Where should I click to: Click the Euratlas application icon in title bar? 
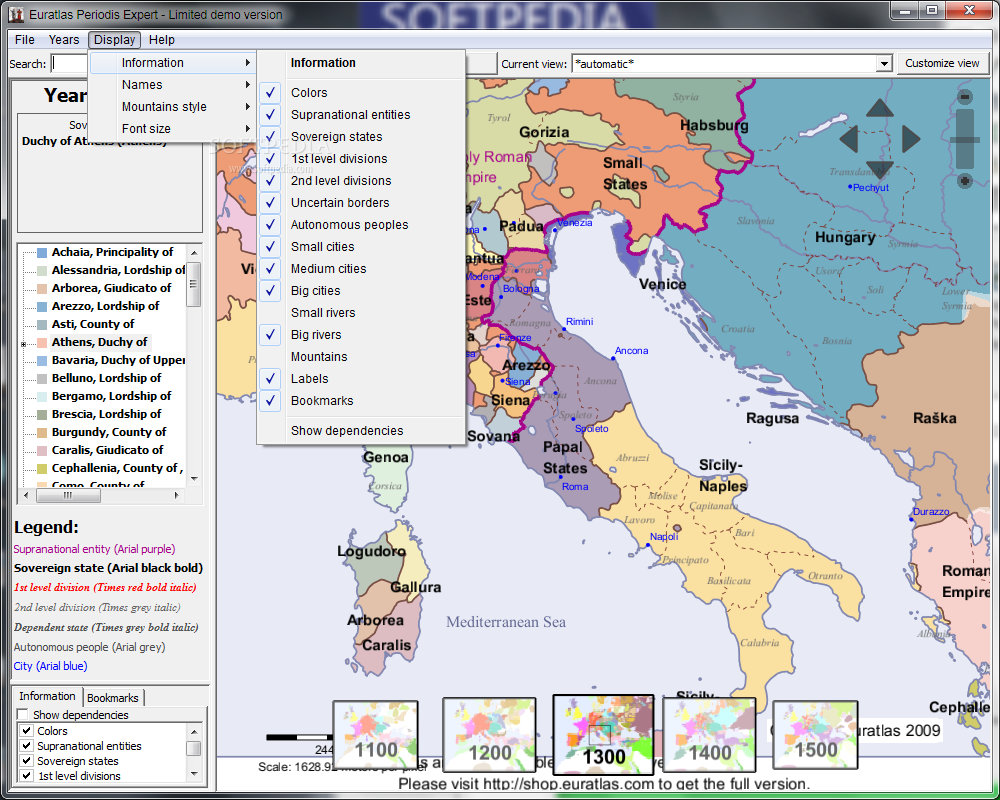16,14
